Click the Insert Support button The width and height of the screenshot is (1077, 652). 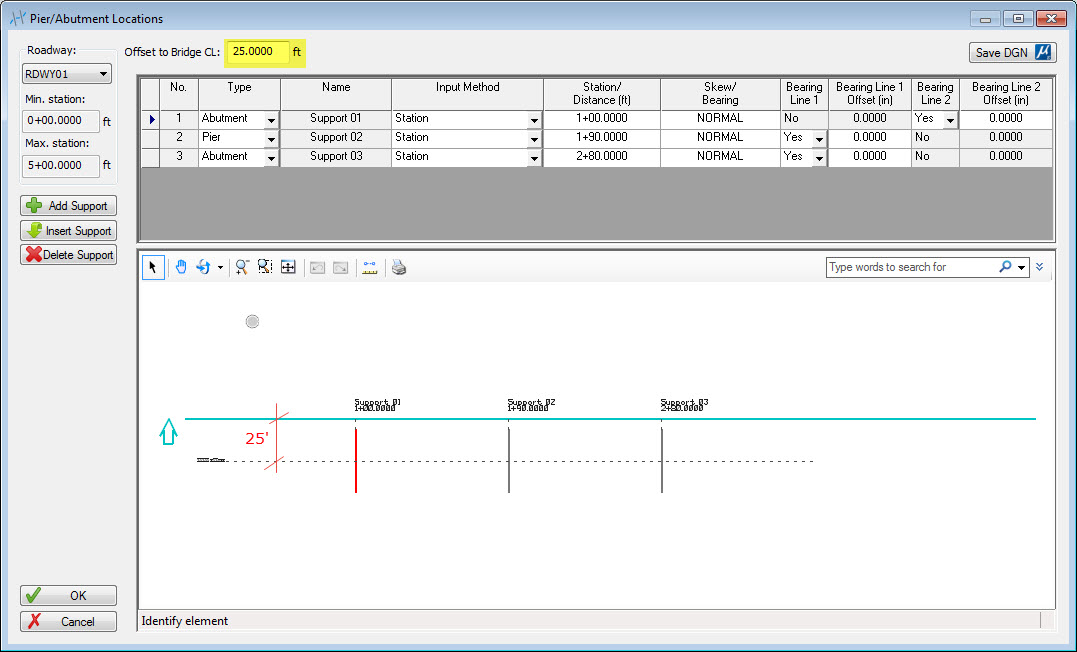[68, 230]
